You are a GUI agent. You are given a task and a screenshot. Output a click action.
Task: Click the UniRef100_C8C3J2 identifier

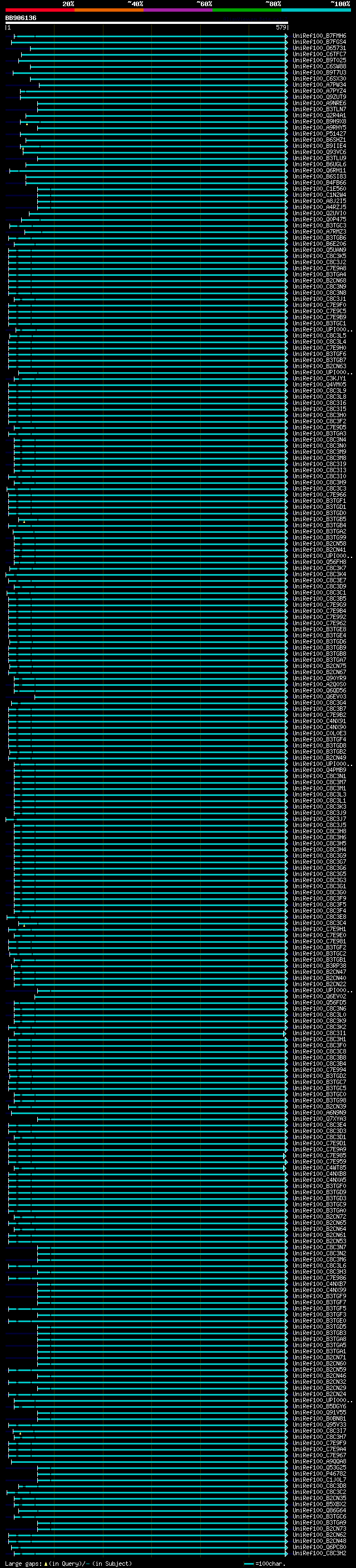[x=319, y=263]
